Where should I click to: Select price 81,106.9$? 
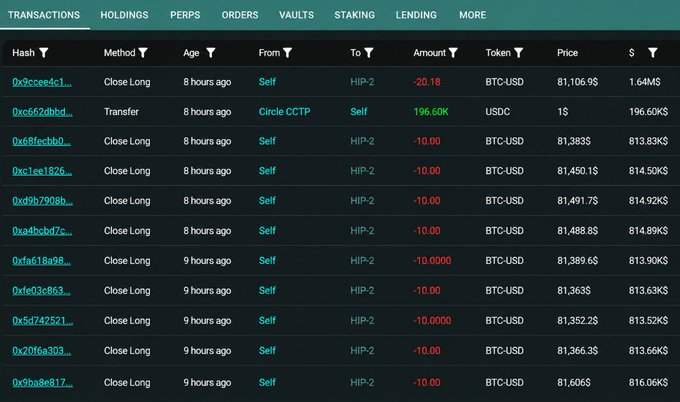577,82
